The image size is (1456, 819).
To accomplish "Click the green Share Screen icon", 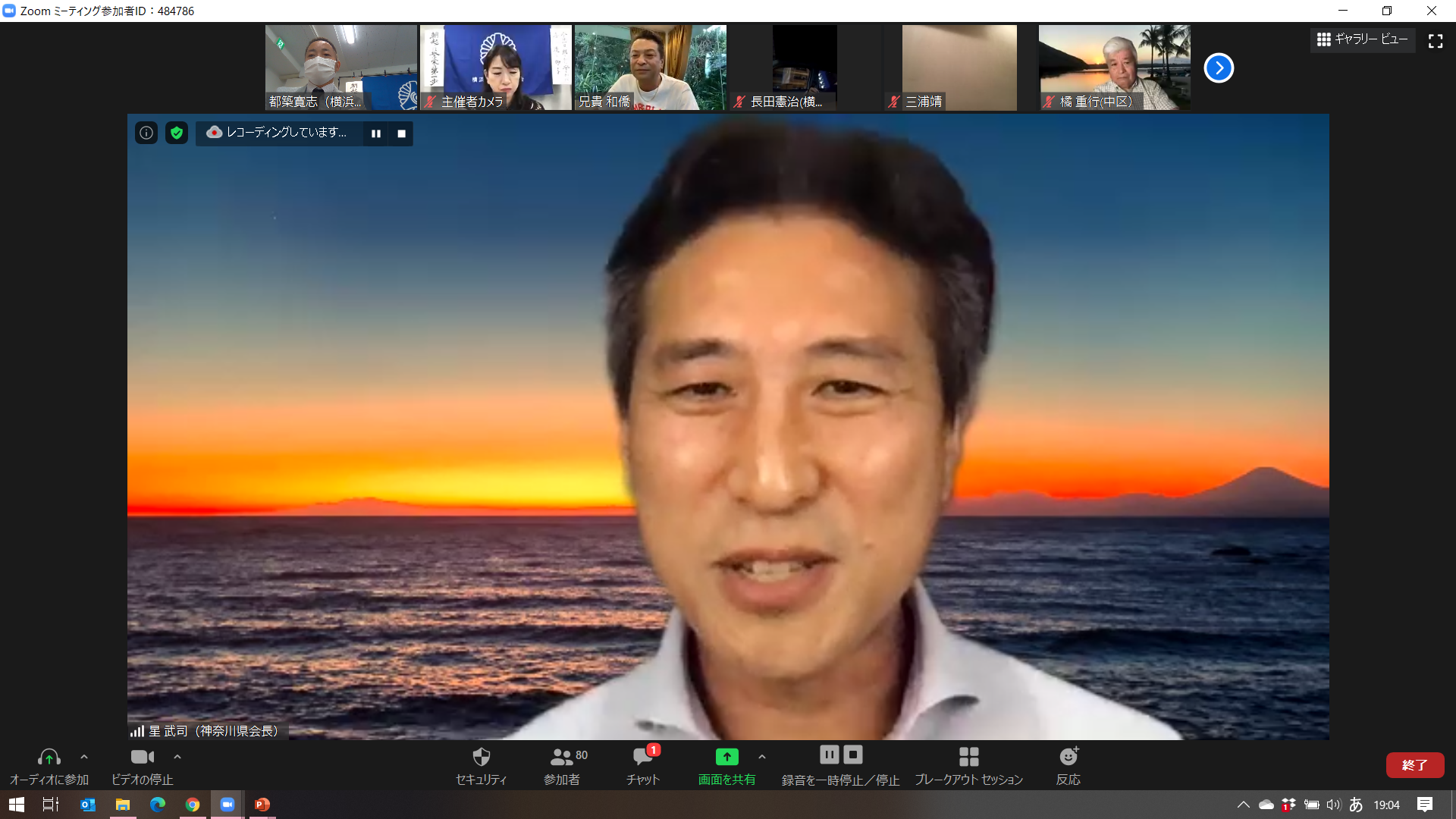I will tap(726, 757).
